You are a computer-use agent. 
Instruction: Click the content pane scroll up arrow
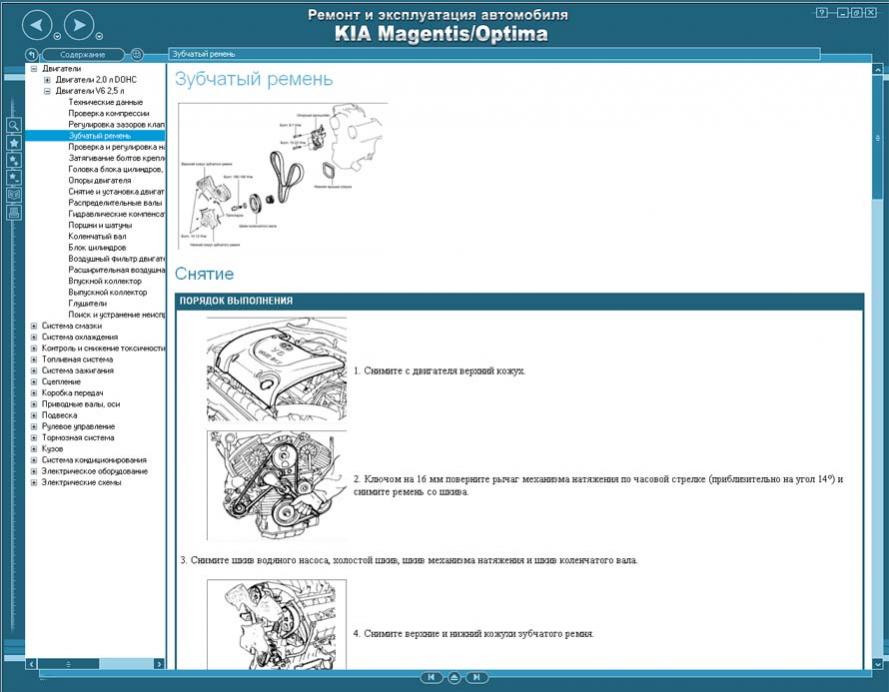tap(877, 69)
